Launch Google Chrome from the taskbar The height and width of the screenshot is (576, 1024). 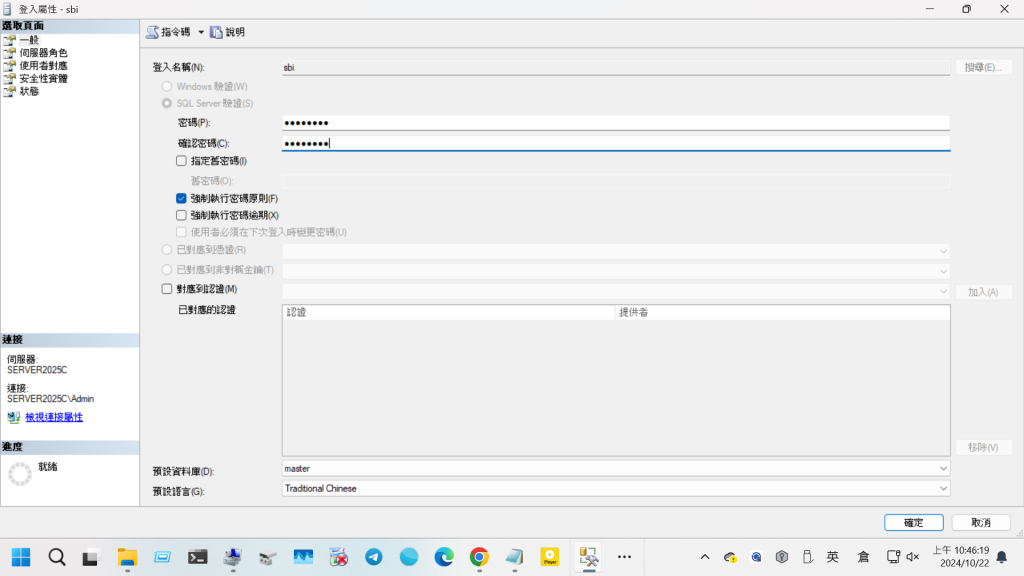[x=479, y=557]
